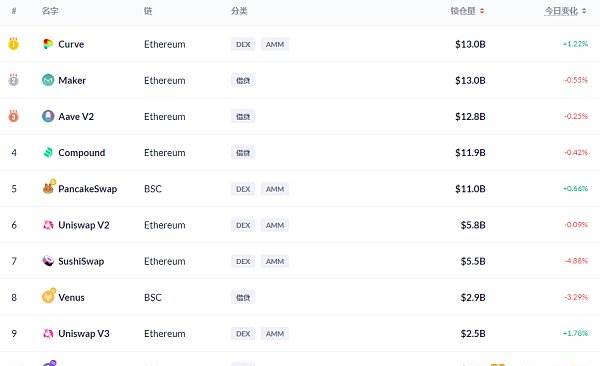Click the Compound logo icon
This screenshot has width=600, height=366.
point(48,152)
